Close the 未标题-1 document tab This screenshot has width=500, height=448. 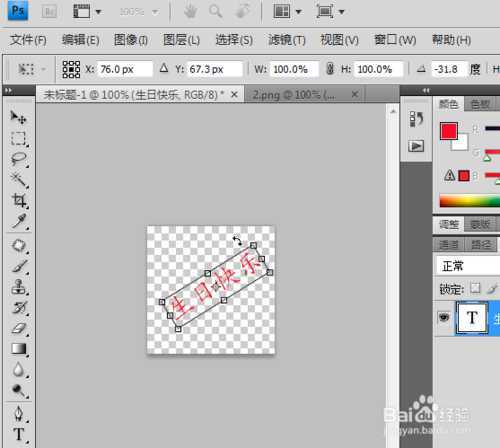(234, 95)
